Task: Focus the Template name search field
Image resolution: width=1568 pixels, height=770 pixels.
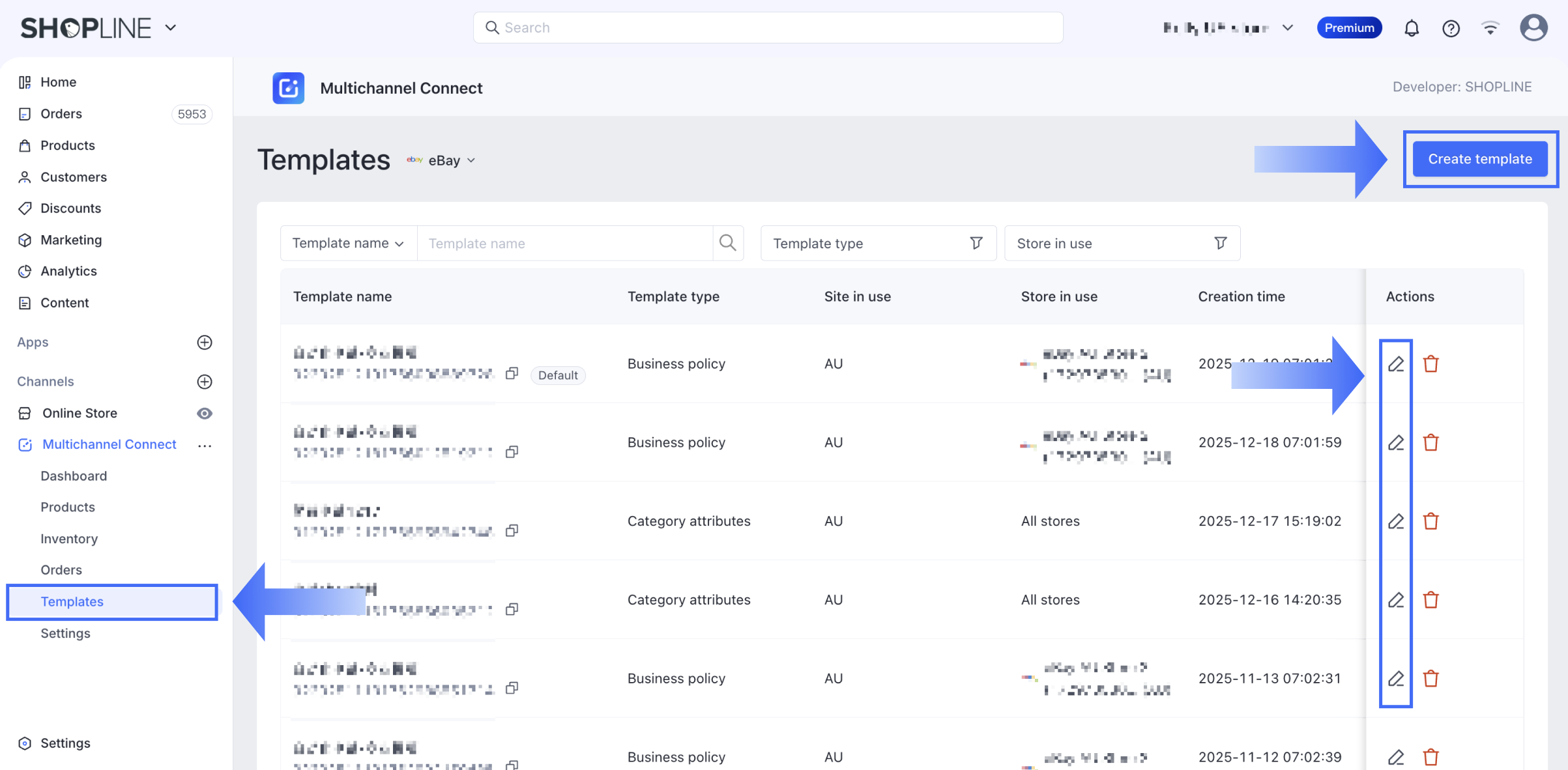Action: coord(564,243)
